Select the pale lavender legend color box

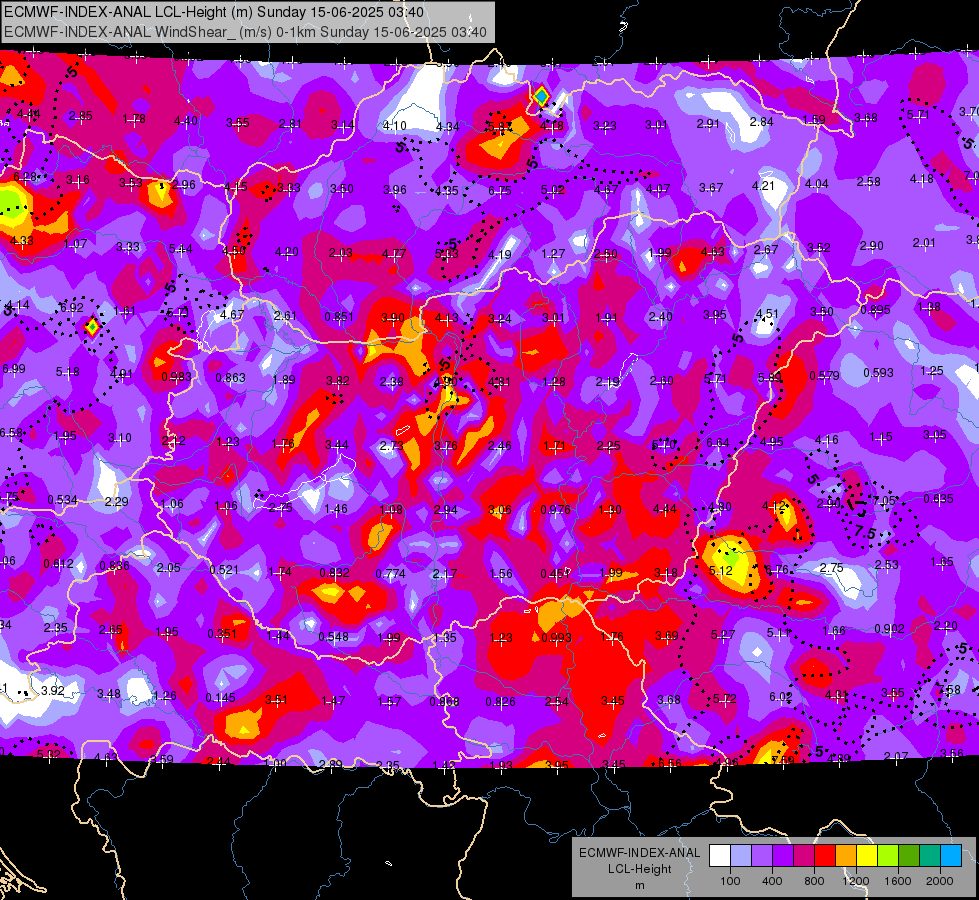tap(741, 855)
